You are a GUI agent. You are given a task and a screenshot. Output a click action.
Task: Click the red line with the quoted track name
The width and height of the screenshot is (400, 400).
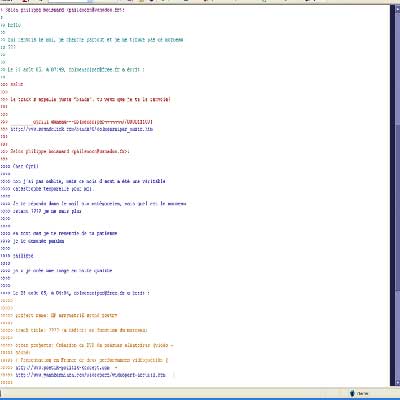[x=90, y=99]
